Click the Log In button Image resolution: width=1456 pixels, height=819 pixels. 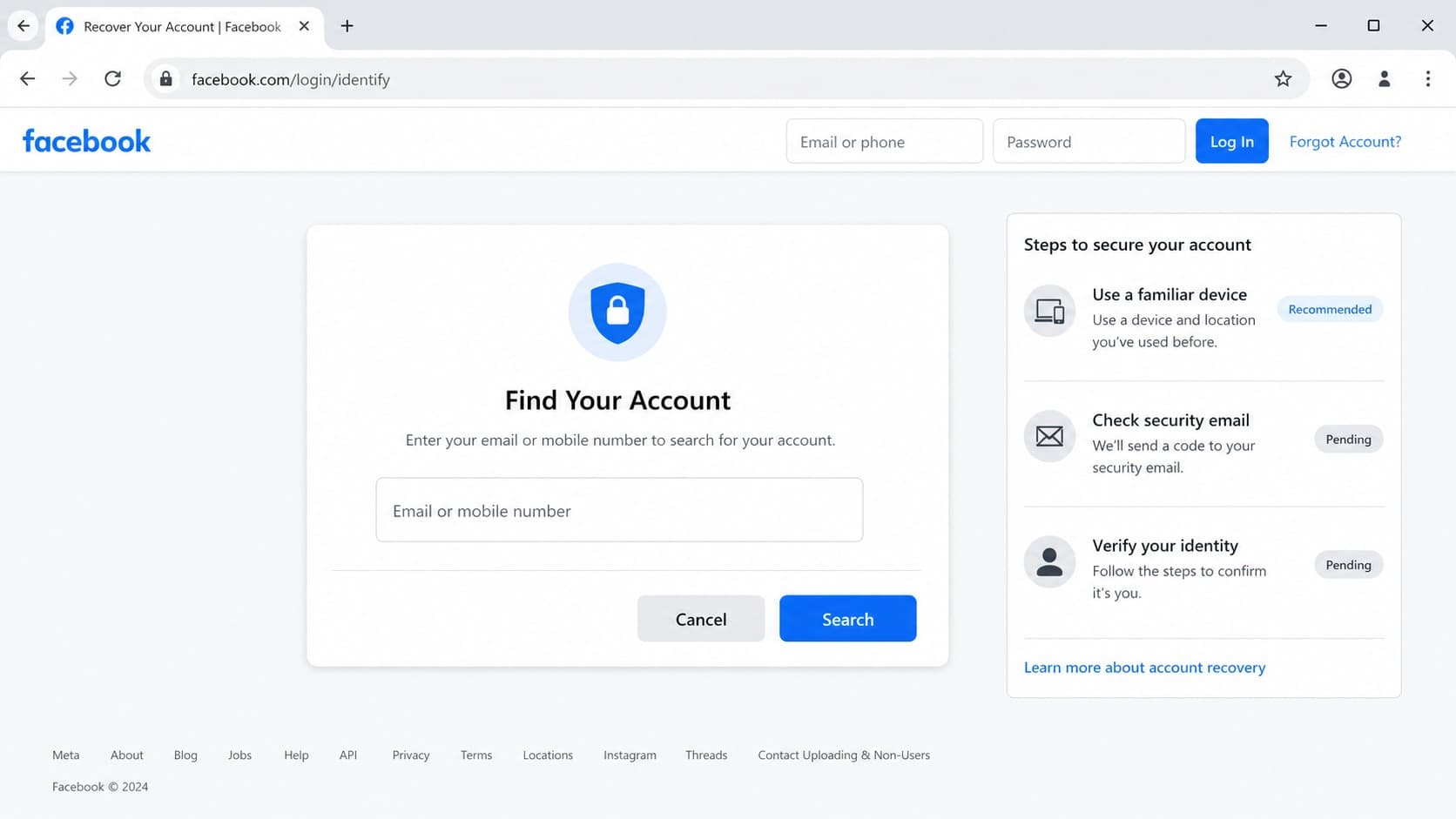[x=1231, y=141]
